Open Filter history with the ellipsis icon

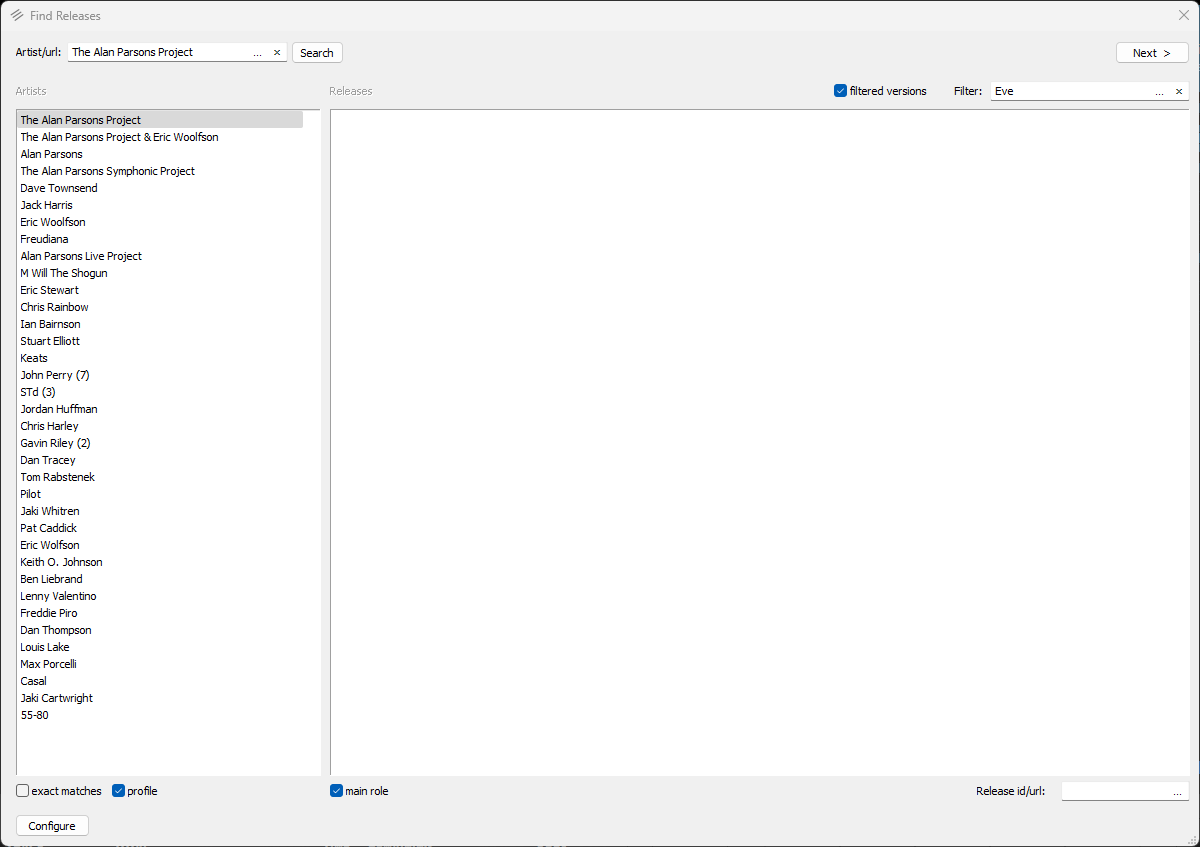tap(1160, 91)
